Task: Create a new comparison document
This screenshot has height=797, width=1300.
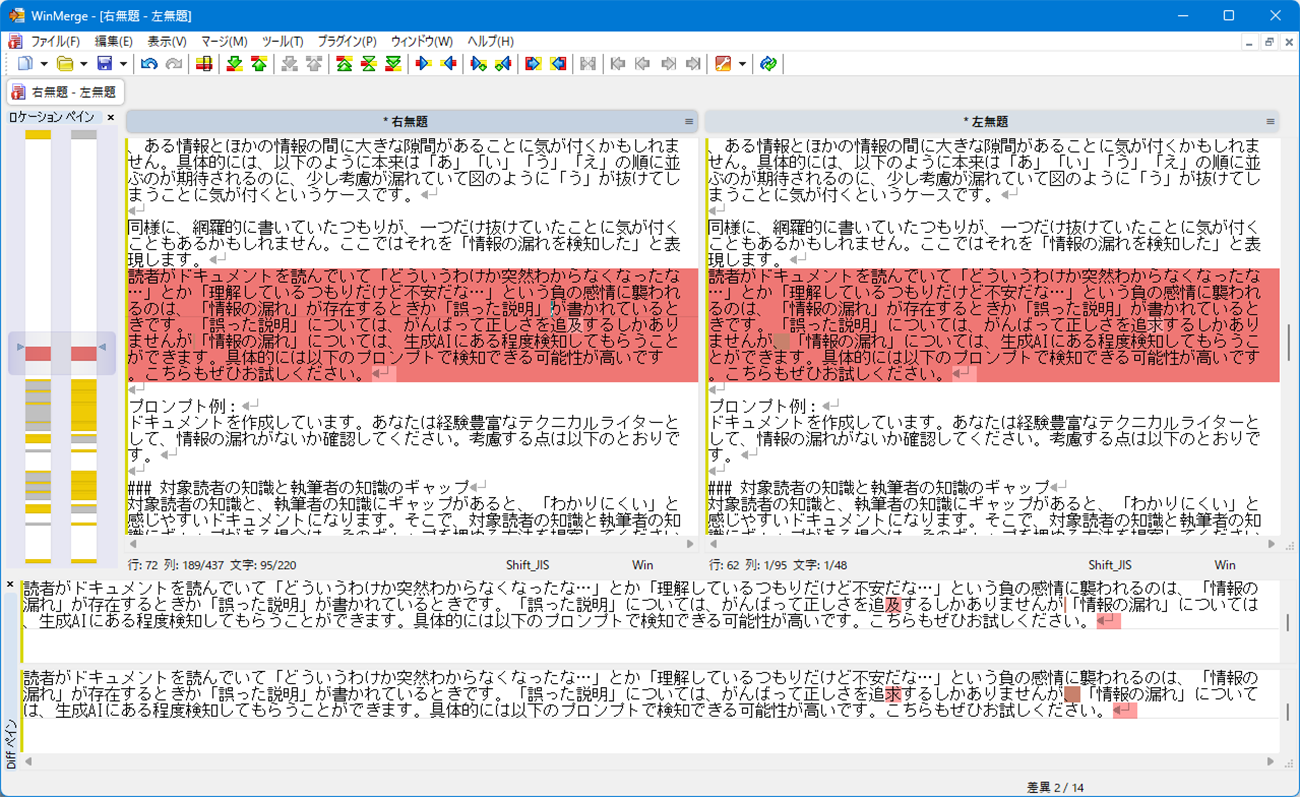Action: tap(24, 64)
